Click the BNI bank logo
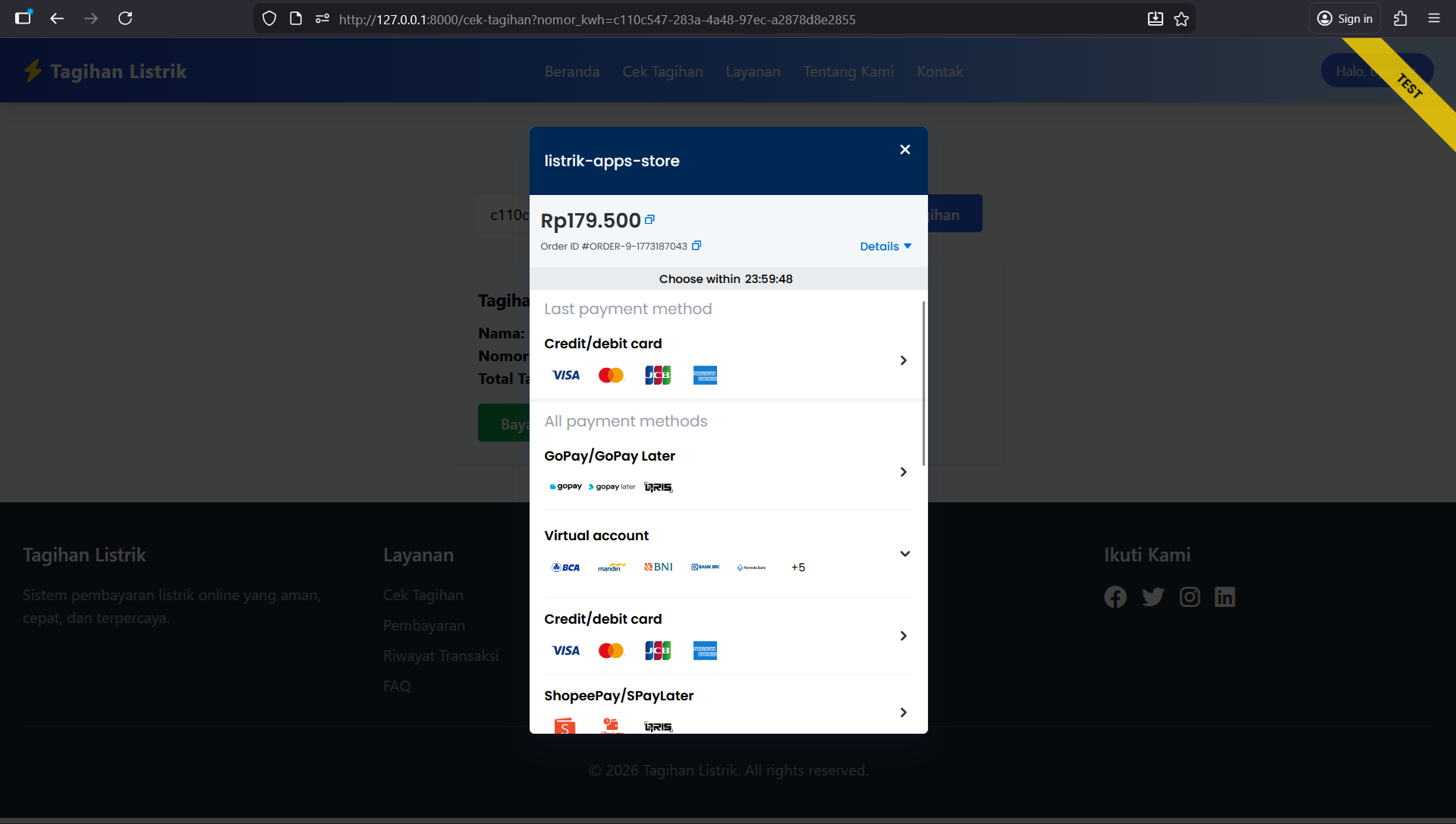This screenshot has width=1456, height=824. [659, 567]
